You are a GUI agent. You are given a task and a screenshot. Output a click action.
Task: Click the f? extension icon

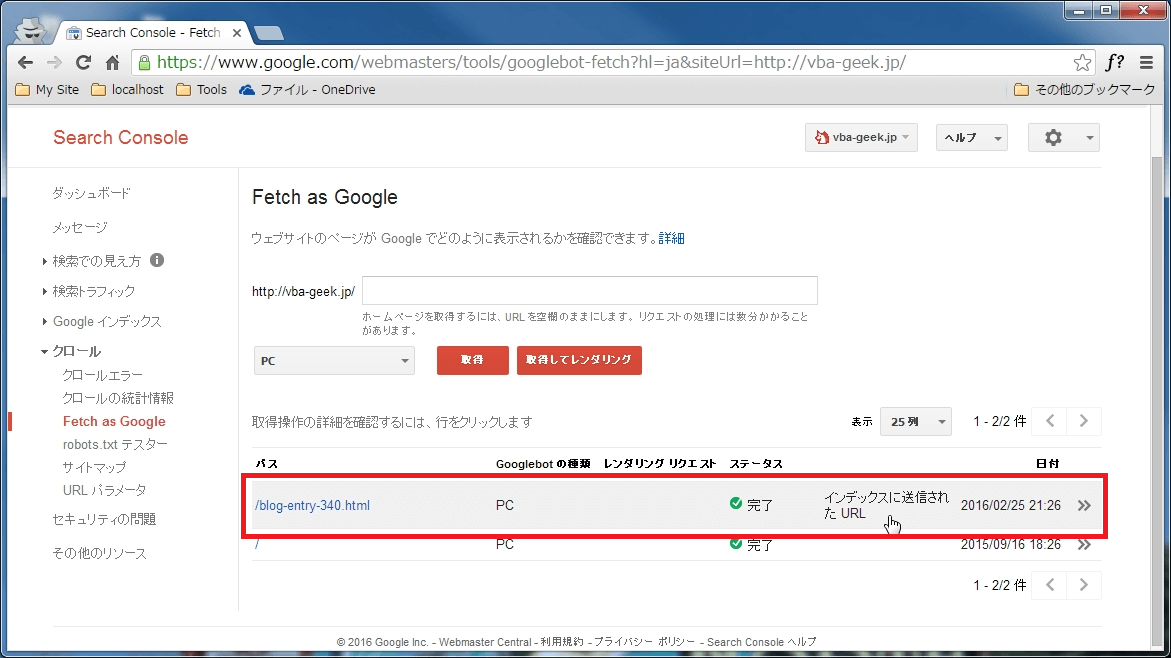tap(1114, 61)
